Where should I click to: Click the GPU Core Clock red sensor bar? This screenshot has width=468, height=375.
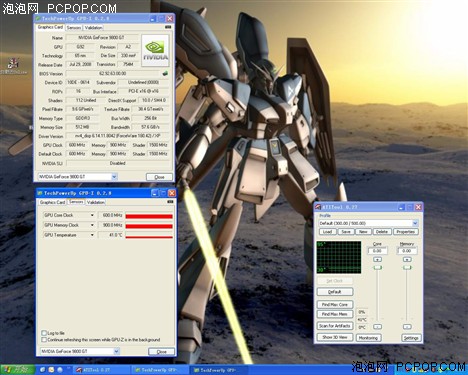(149, 216)
